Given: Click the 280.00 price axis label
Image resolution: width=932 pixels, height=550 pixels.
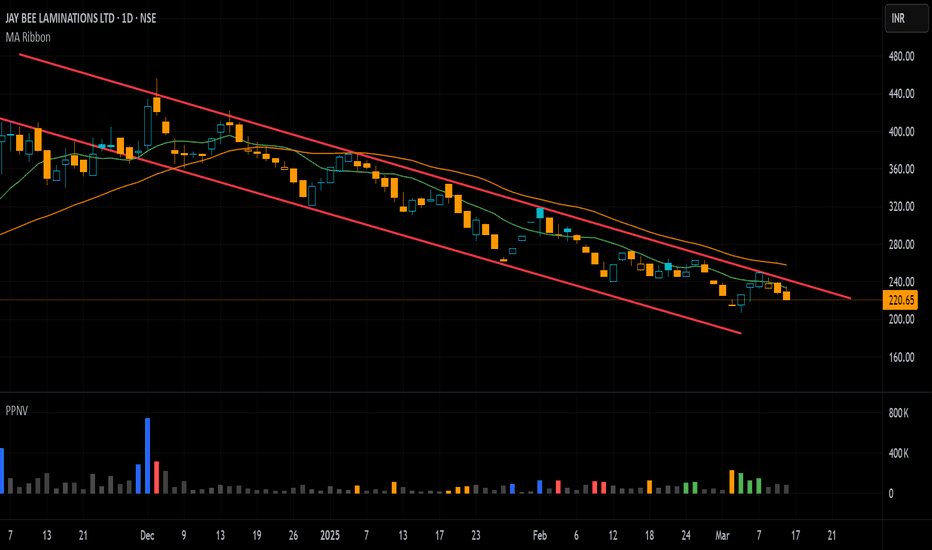Looking at the screenshot, I should tap(901, 245).
